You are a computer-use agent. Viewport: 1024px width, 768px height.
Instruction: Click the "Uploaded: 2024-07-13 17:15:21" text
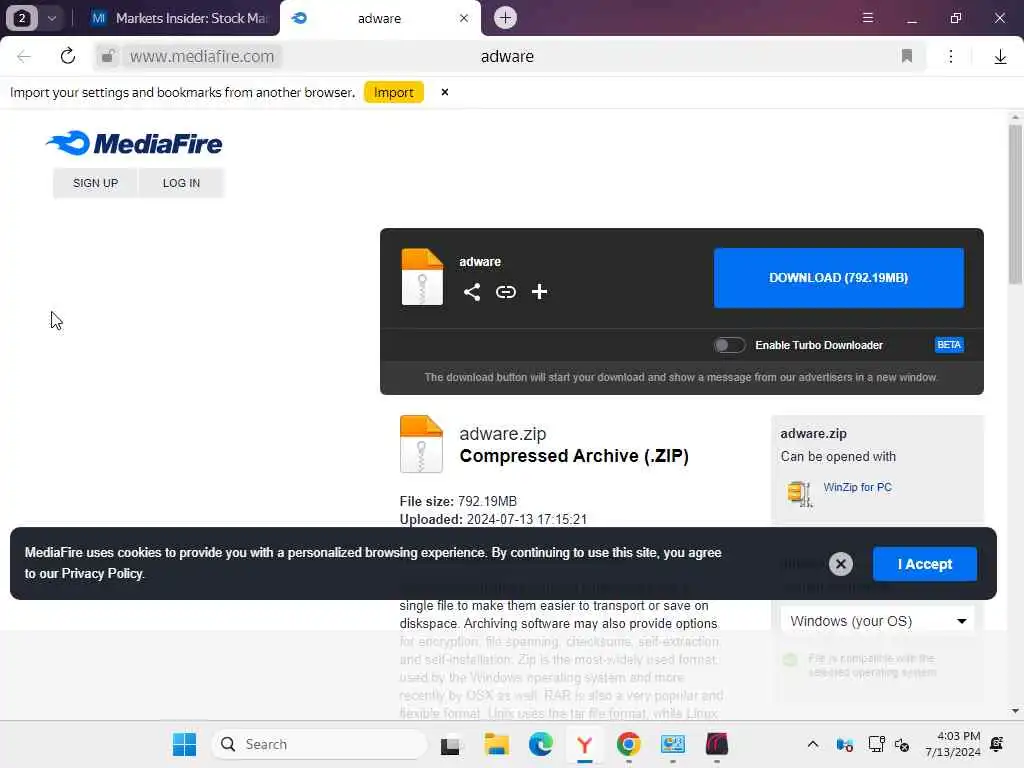pos(493,519)
